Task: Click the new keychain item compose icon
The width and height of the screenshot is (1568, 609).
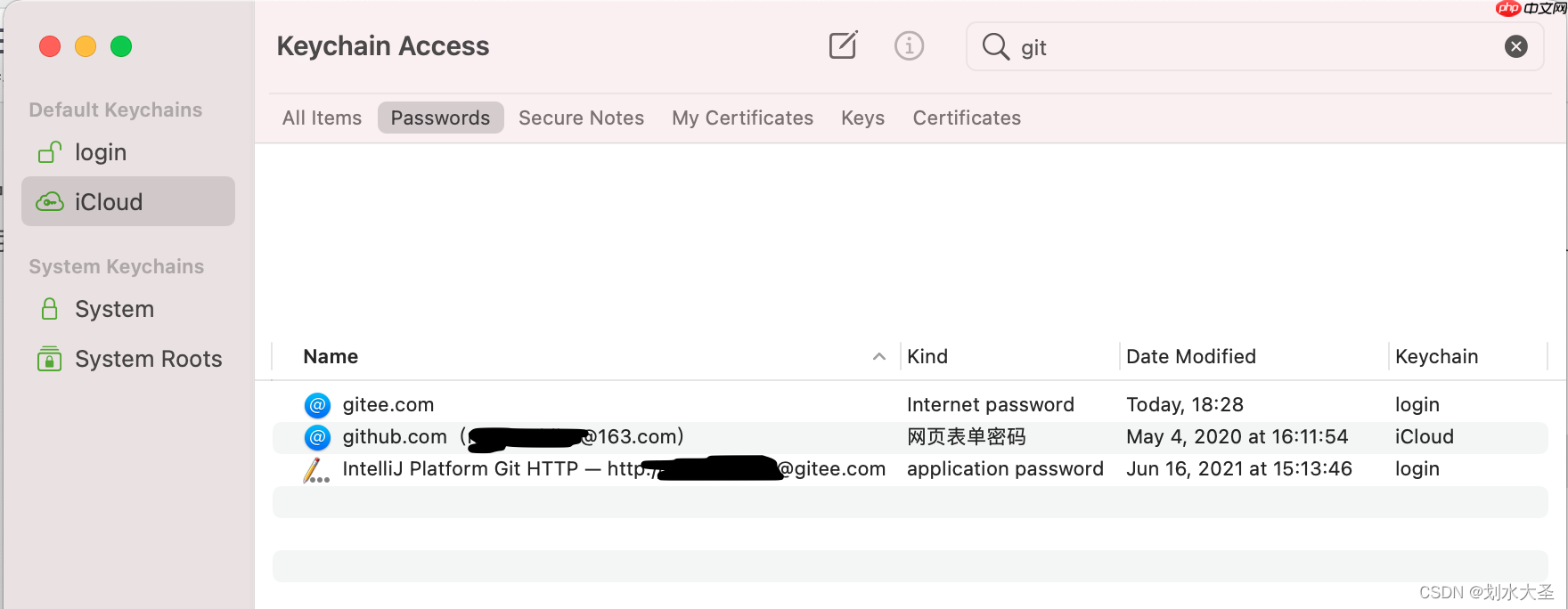Action: pos(843,45)
